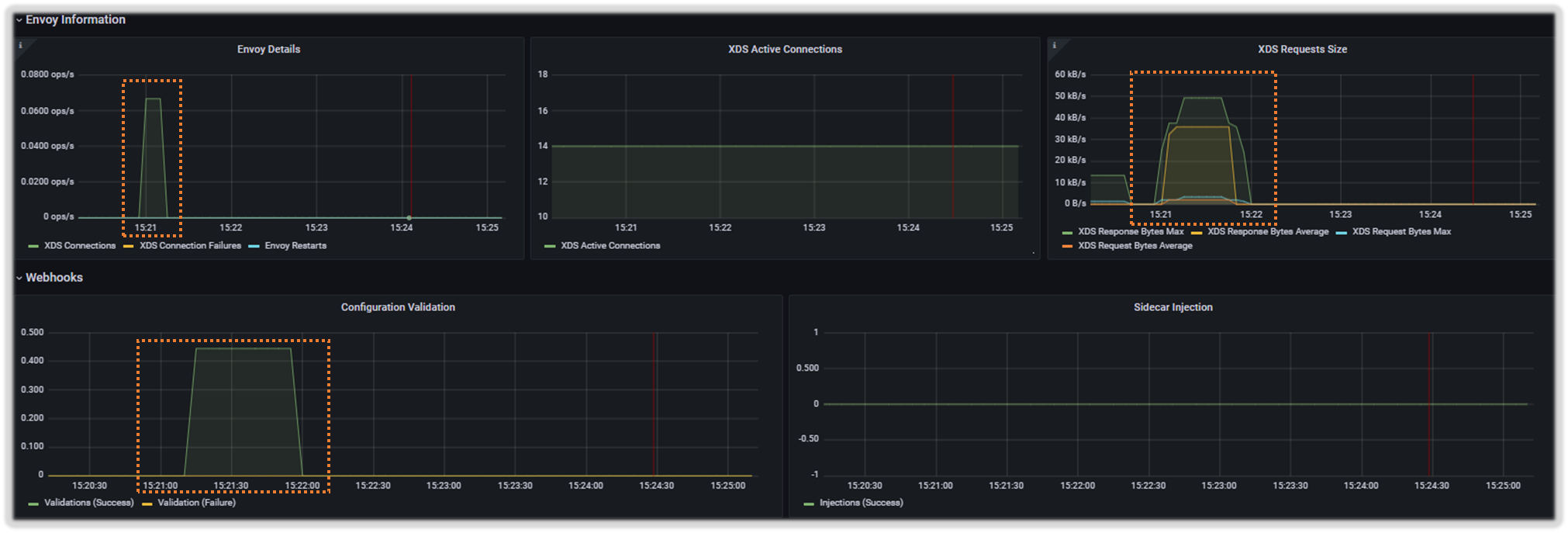1568x533 pixels.
Task: Click the red annotation marker in Sidecar Injection
Action: point(1431,403)
